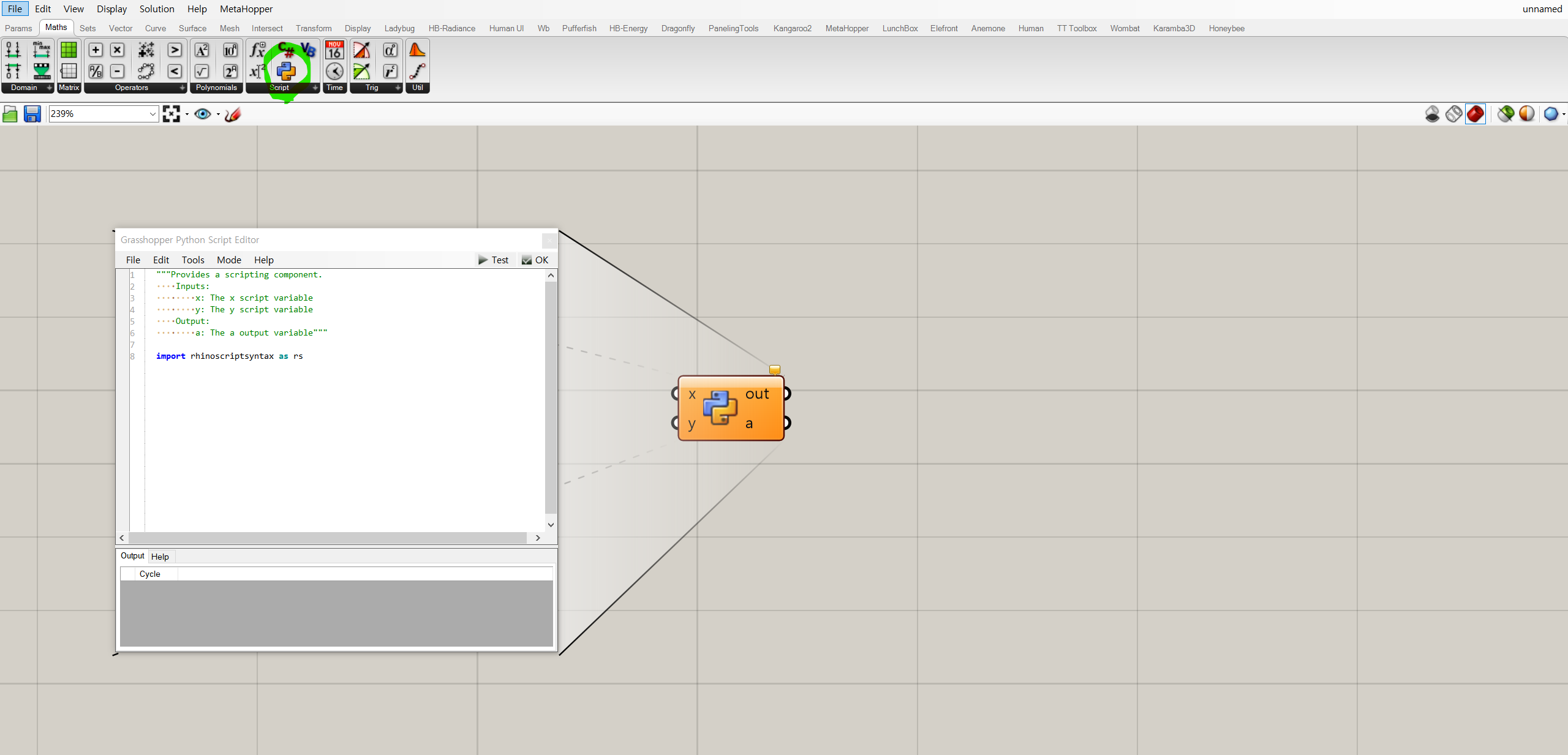Expand the Script panel plus arrow
The height and width of the screenshot is (755, 1568).
[x=315, y=88]
